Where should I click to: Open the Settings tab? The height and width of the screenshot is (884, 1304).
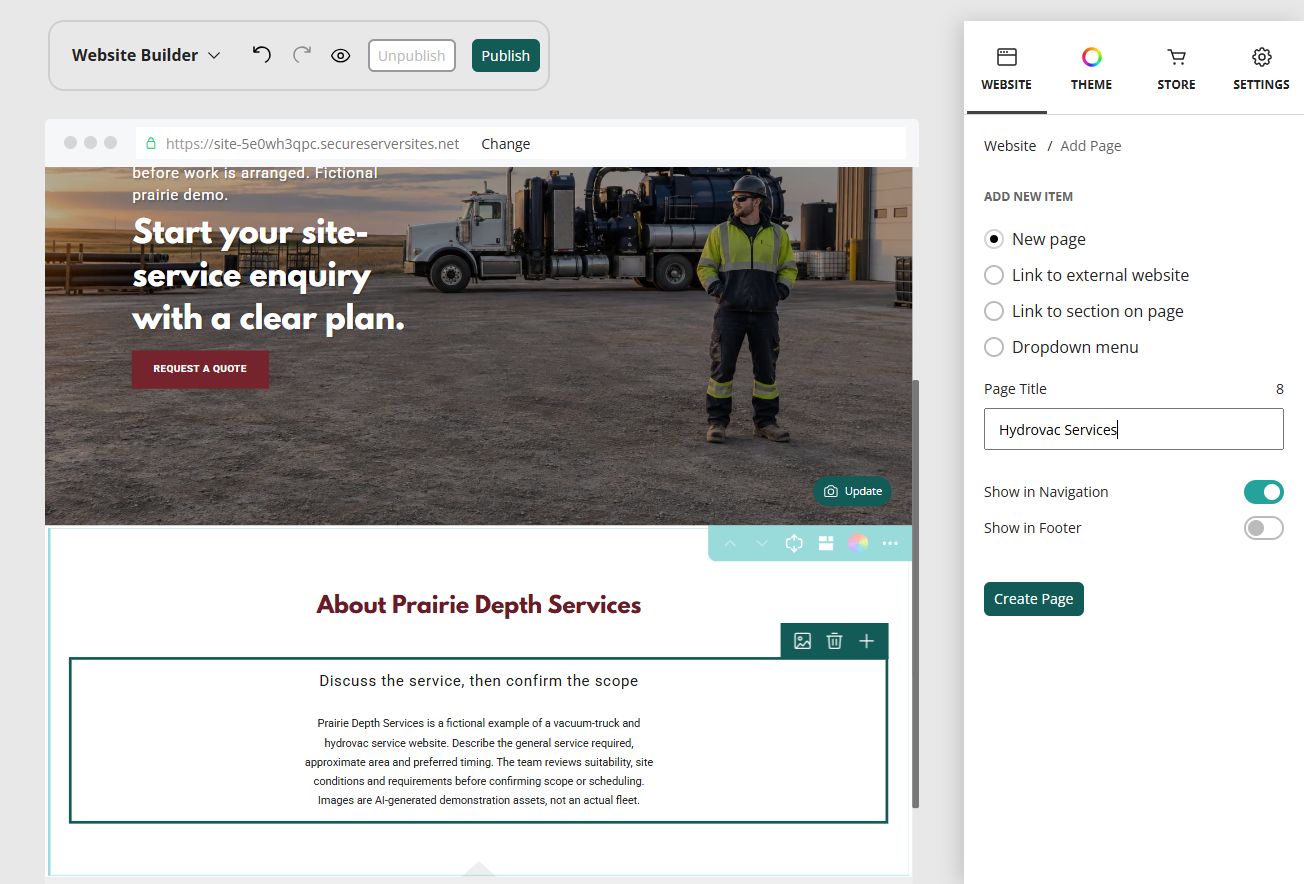coord(1261,69)
